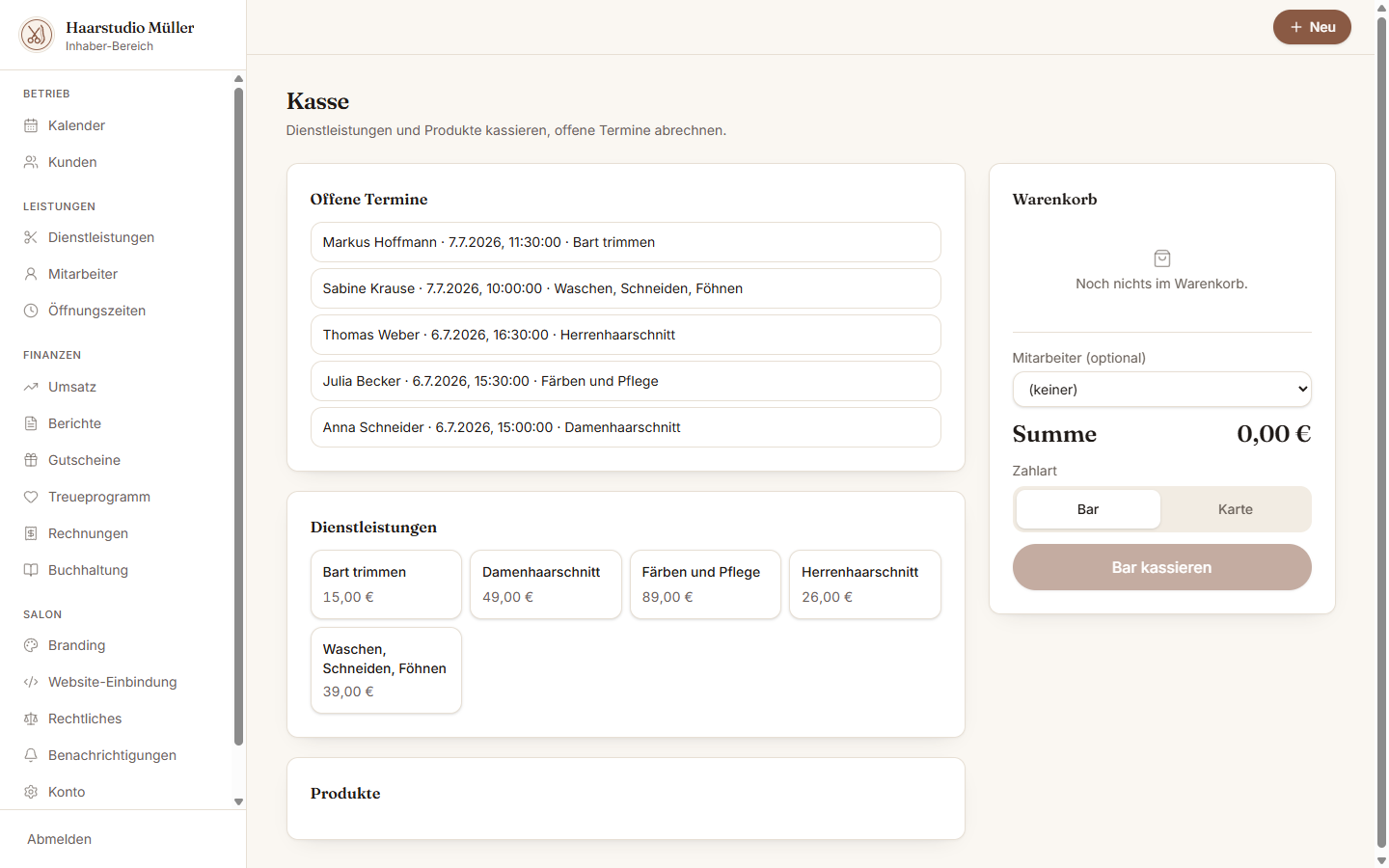The image size is (1389, 868).
Task: Click the Kunden people icon
Action: 31,162
